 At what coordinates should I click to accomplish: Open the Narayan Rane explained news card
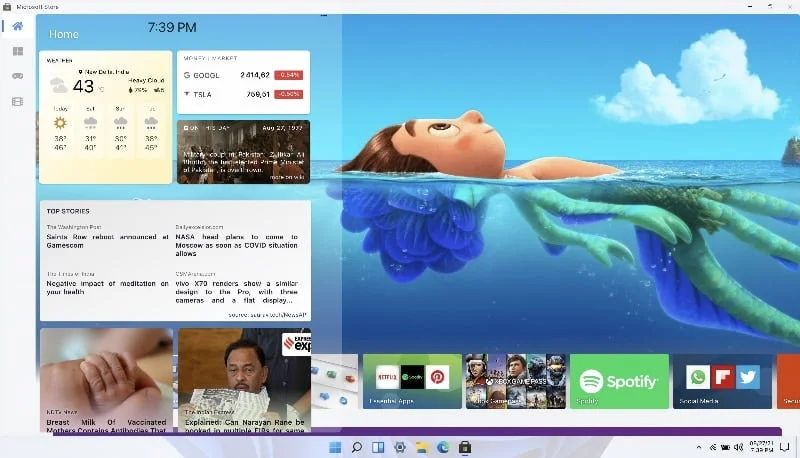pos(244,380)
